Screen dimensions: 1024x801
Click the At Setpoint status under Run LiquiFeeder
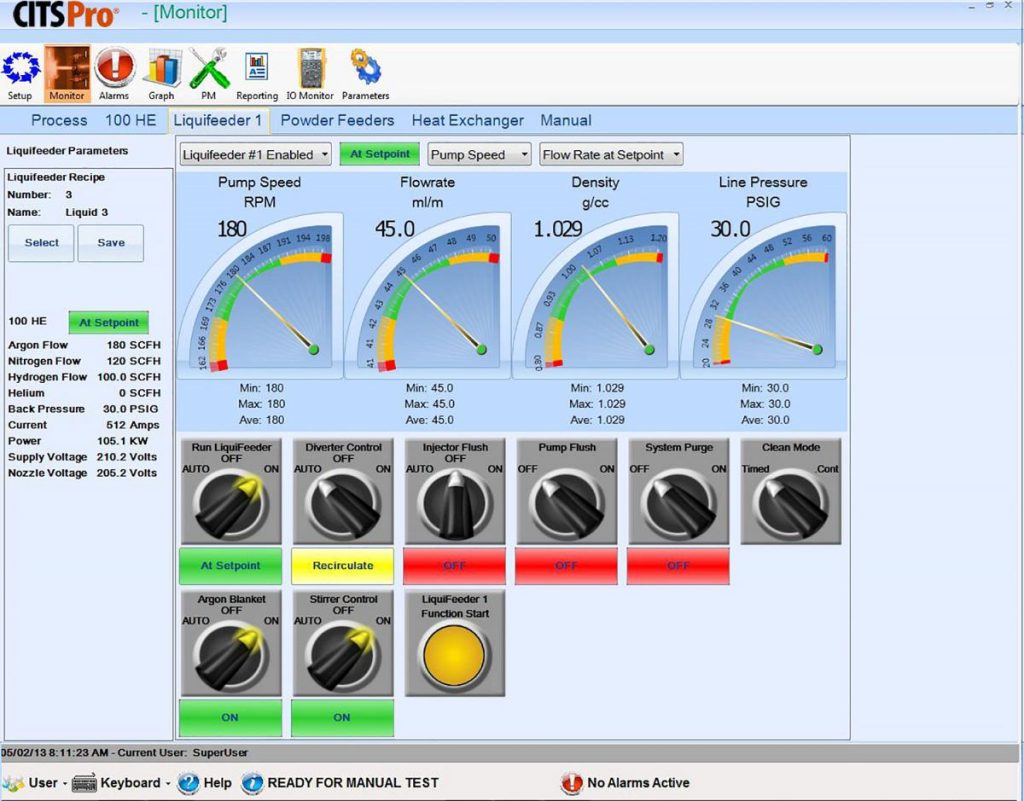click(231, 566)
